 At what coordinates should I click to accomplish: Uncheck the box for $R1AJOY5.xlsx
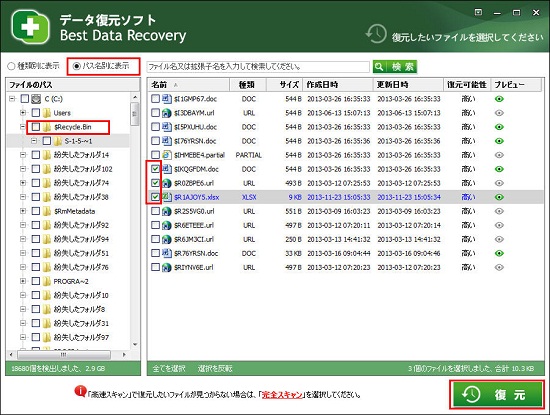155,197
